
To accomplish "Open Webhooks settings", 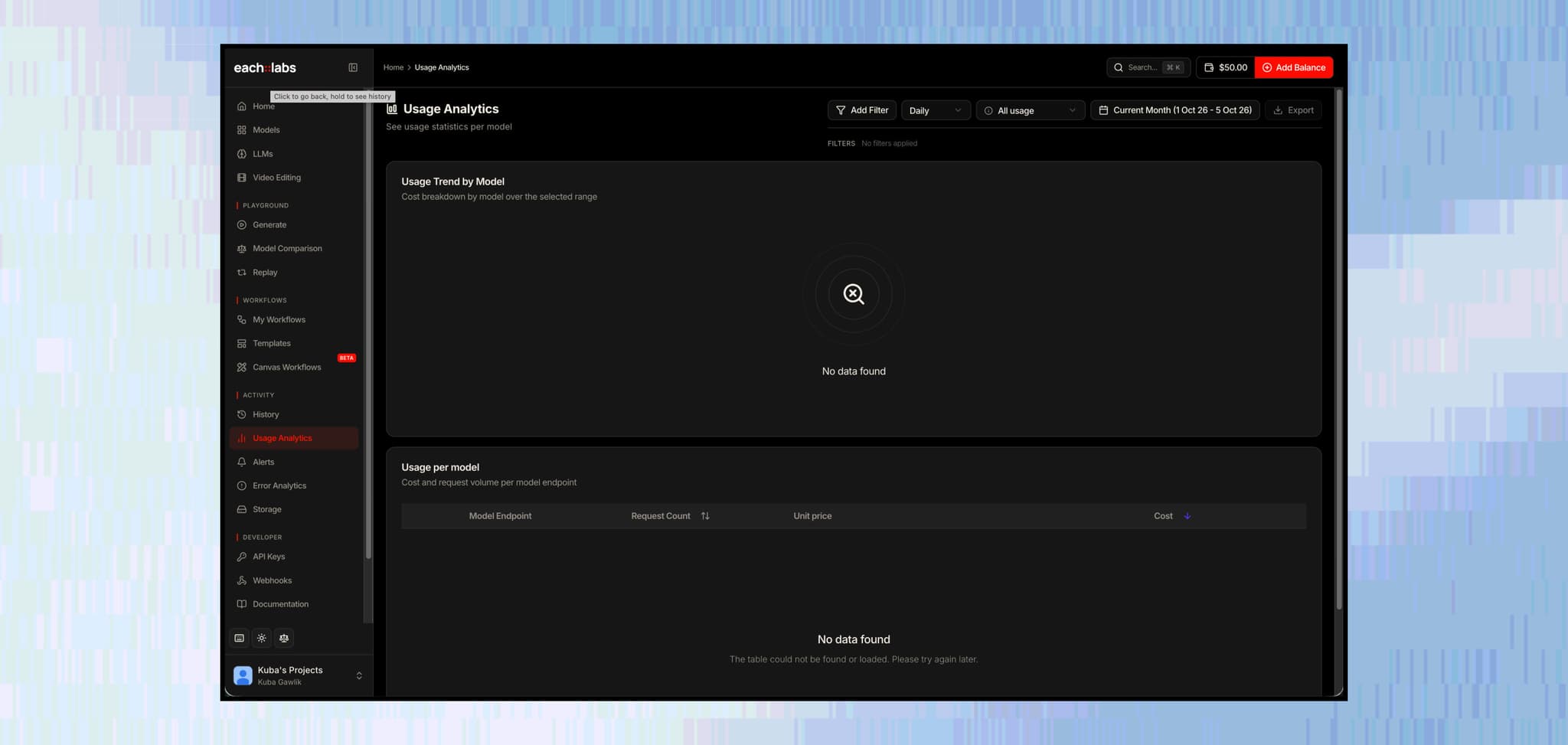I will 294,581.
